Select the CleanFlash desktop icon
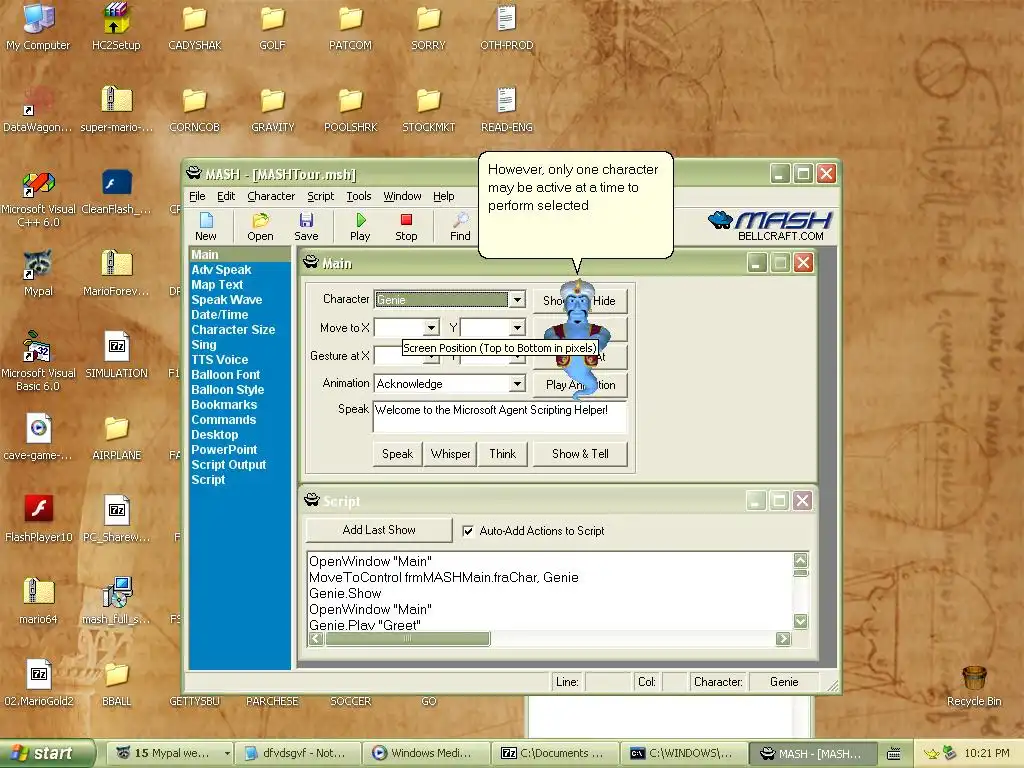Viewport: 1024px width, 768px height. (x=116, y=183)
